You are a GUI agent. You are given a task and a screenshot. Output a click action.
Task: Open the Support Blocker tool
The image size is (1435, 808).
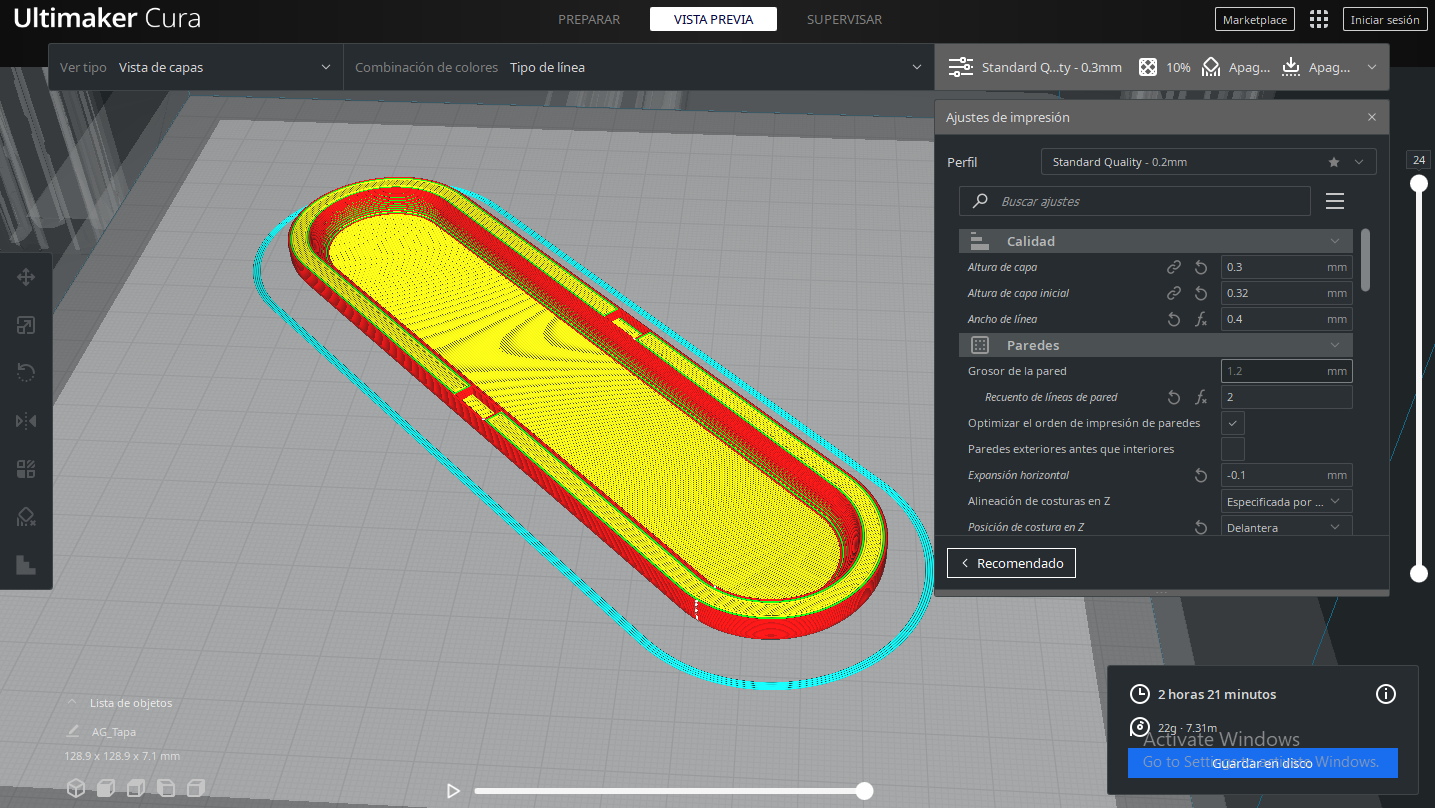pos(26,517)
